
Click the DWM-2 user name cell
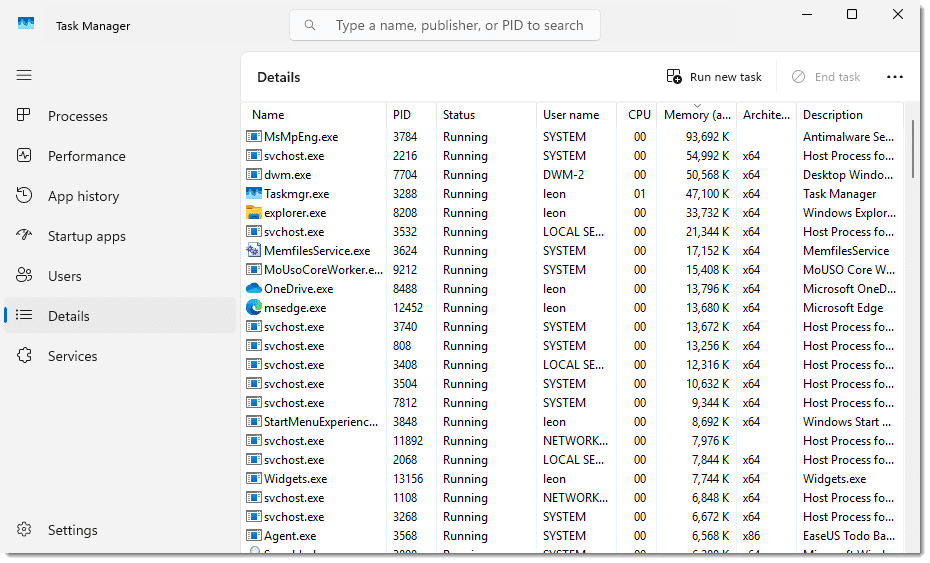pyautogui.click(x=563, y=174)
